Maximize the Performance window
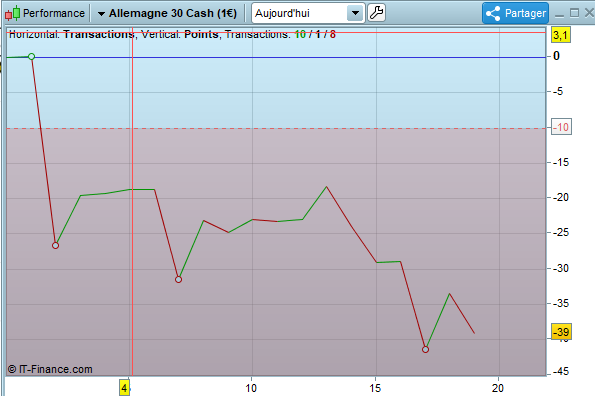 click(x=575, y=13)
